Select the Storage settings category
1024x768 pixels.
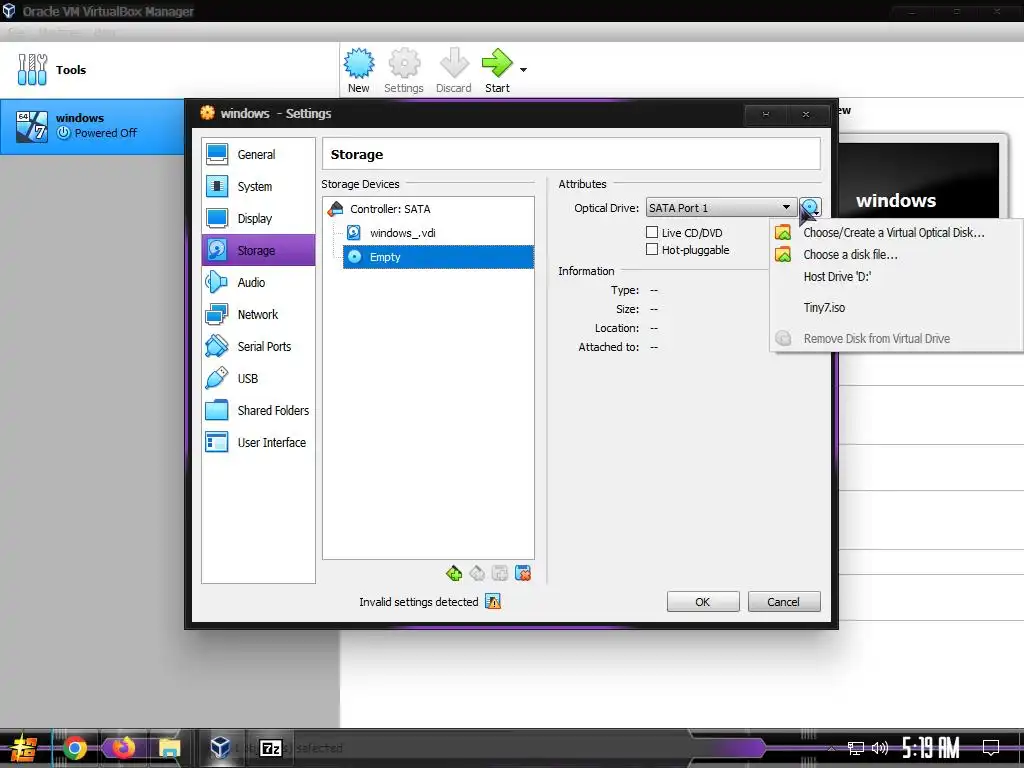(x=258, y=250)
